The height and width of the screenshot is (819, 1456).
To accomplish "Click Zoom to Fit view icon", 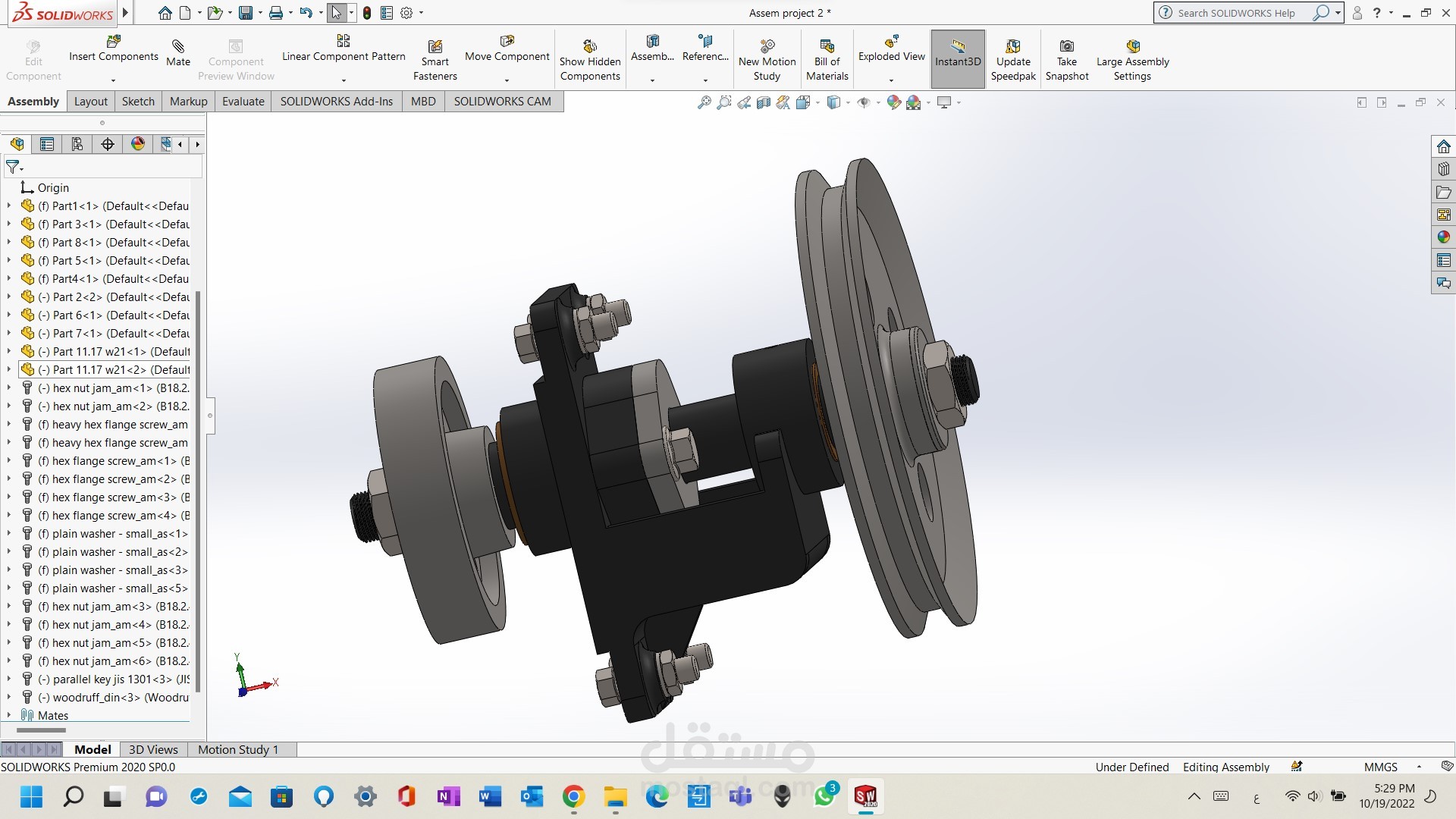I will click(704, 102).
